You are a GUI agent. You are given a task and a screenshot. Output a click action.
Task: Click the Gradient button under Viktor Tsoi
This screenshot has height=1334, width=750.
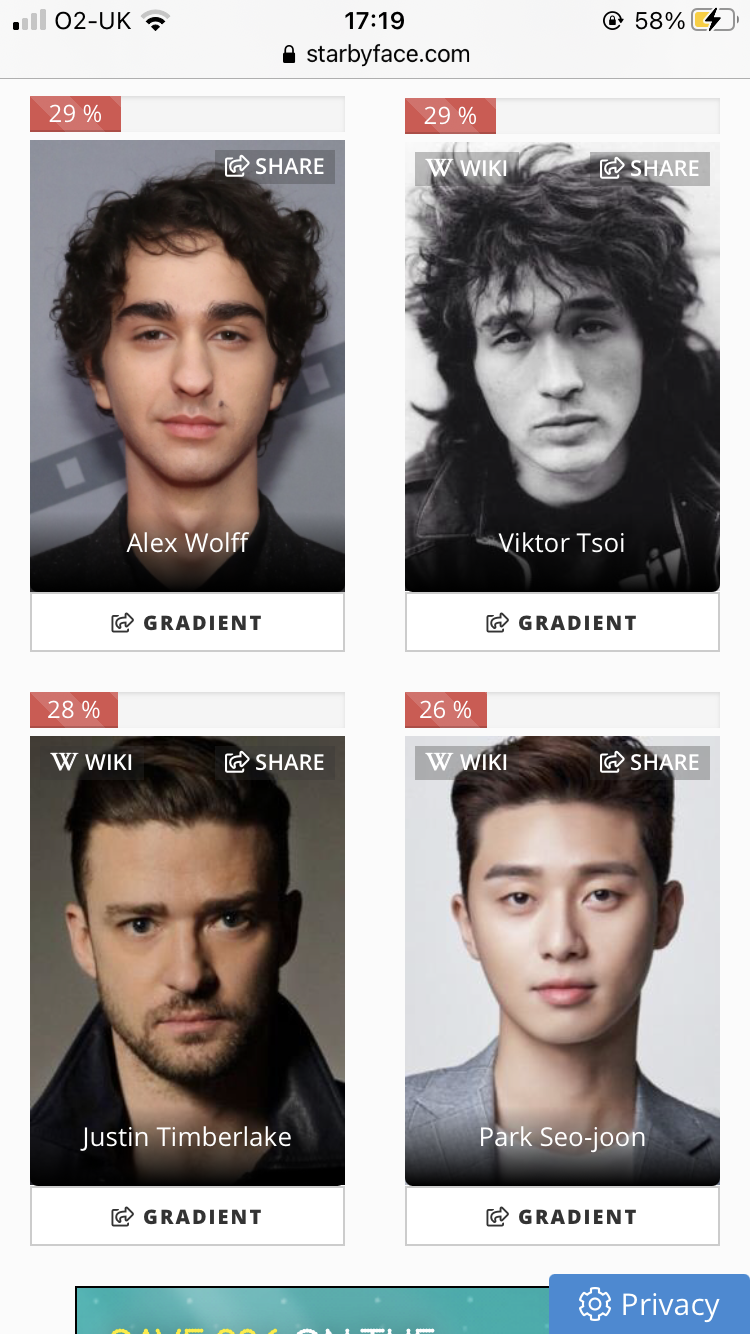pos(562,622)
